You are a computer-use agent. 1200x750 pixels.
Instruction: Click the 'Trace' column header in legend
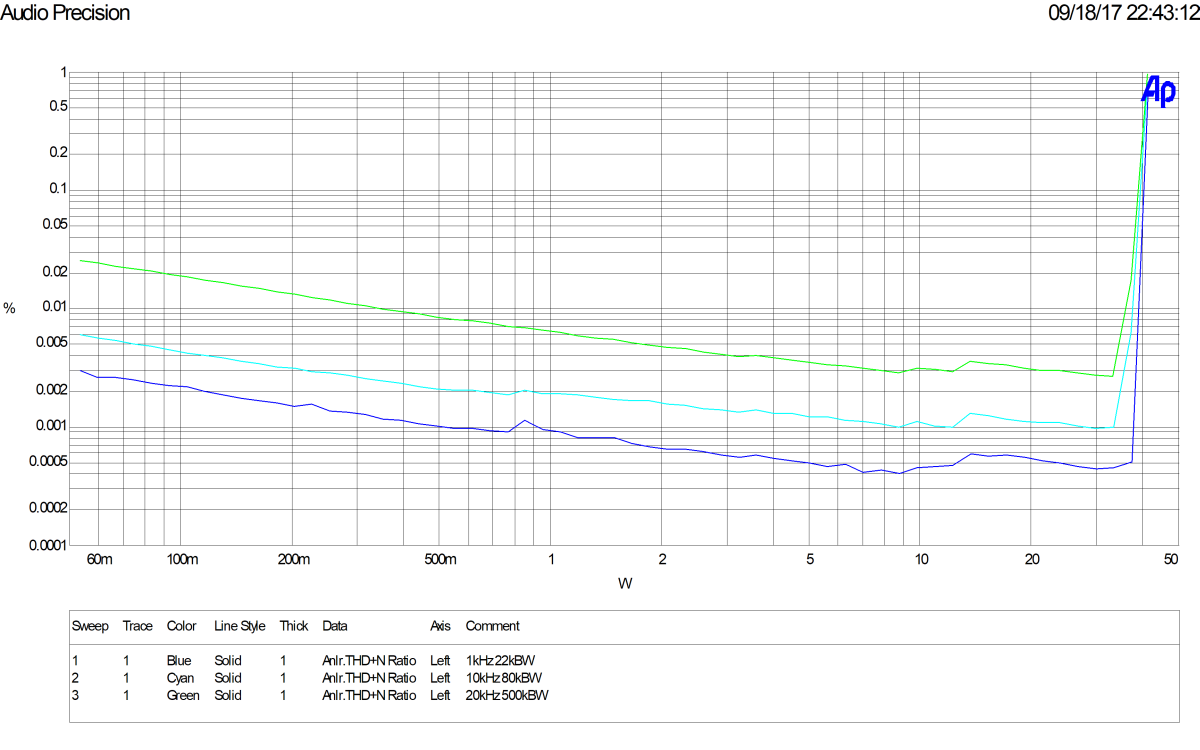pyautogui.click(x=137, y=626)
